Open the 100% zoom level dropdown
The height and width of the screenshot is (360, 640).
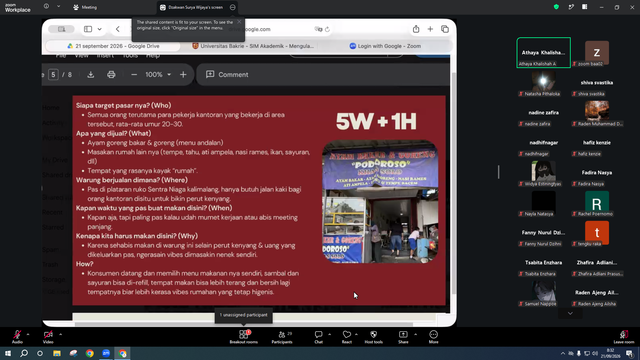158,75
